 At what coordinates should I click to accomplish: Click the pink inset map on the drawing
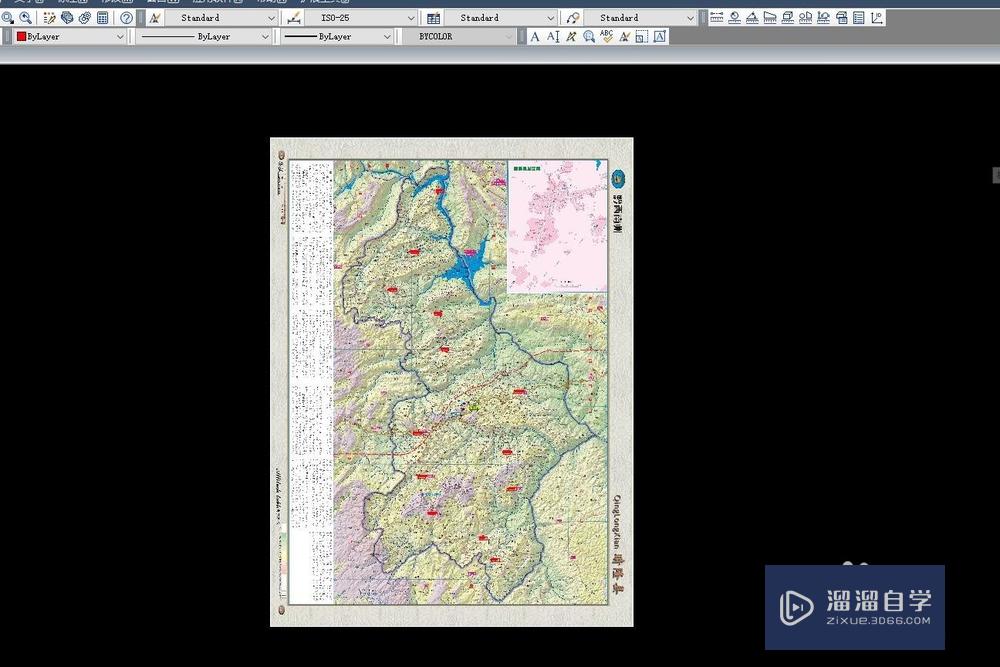pyautogui.click(x=557, y=226)
